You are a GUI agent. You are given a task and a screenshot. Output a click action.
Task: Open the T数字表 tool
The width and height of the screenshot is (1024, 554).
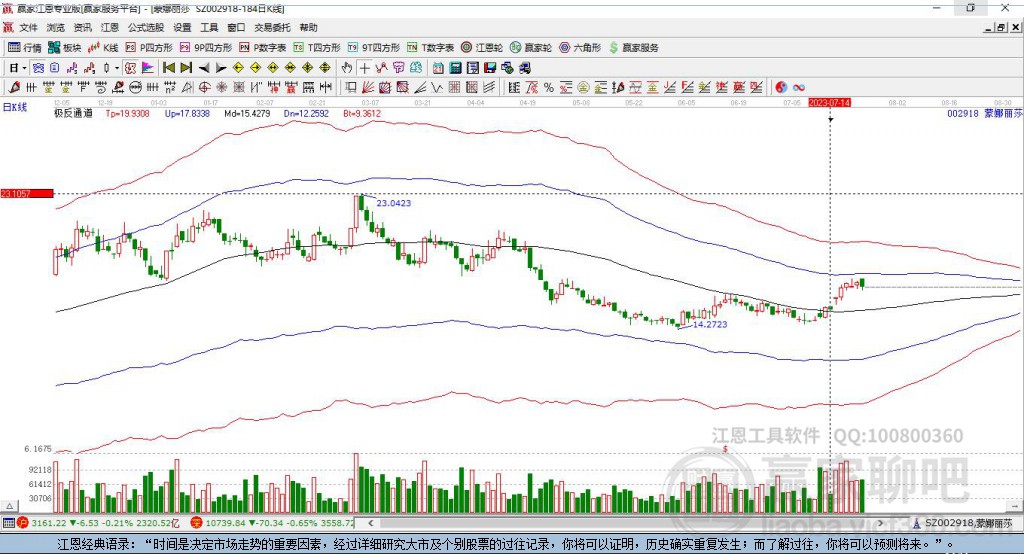(x=430, y=48)
